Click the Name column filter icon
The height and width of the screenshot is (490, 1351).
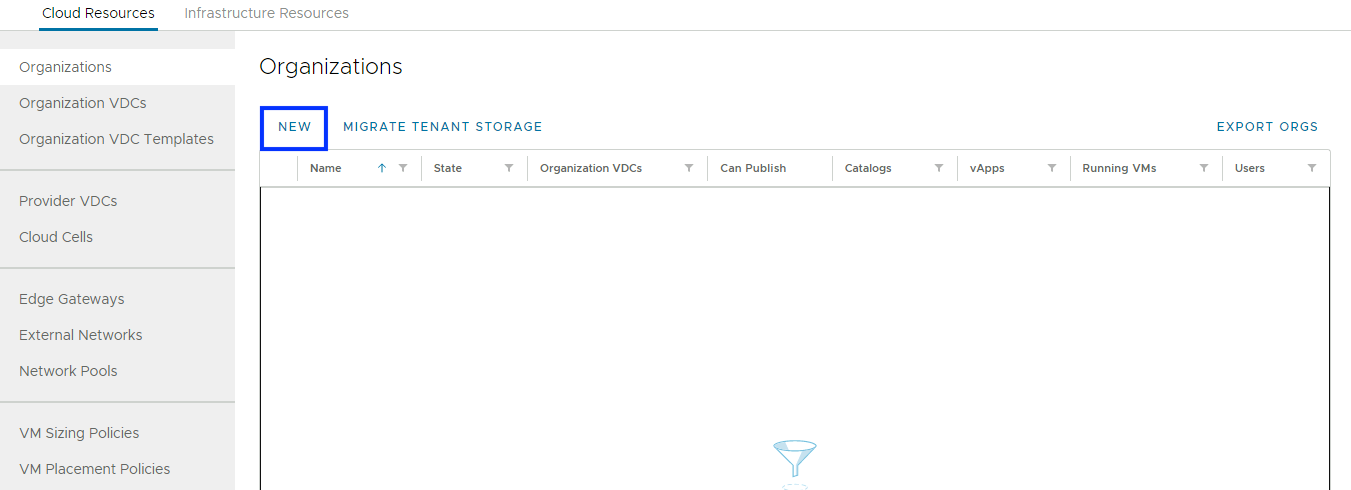click(x=403, y=168)
